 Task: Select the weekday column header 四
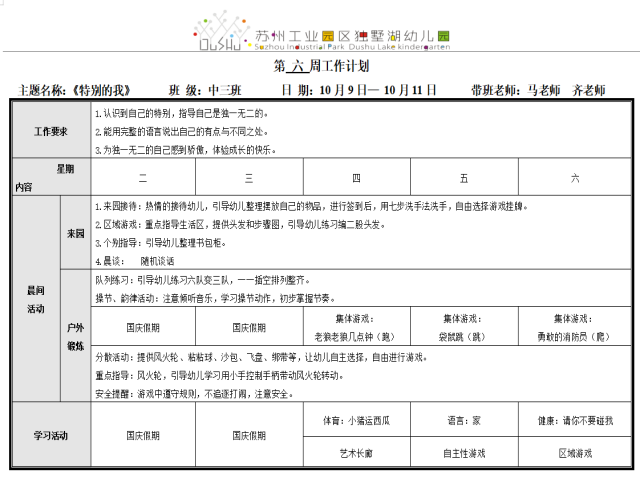click(355, 178)
